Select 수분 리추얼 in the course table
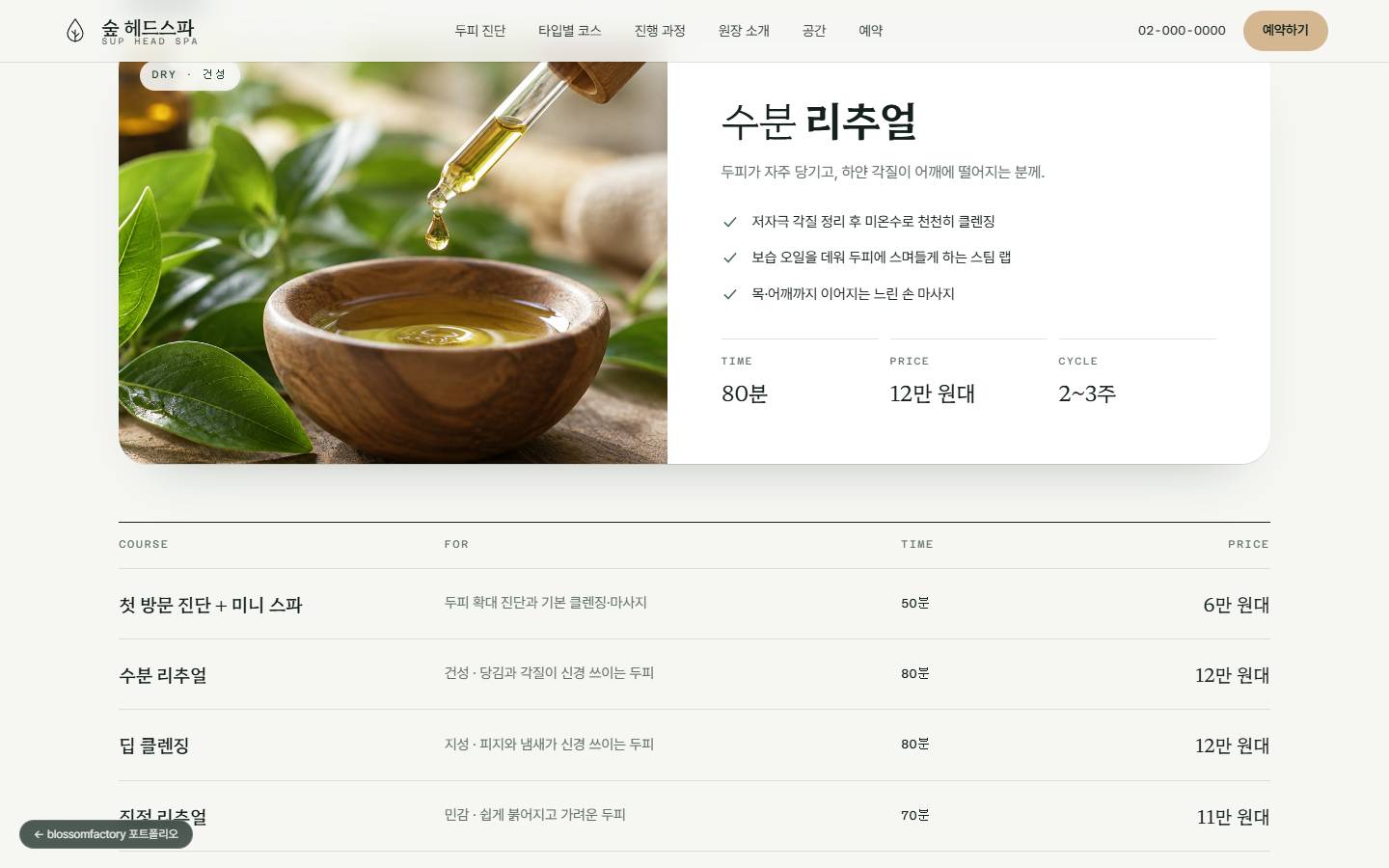Image resolution: width=1389 pixels, height=868 pixels. (162, 675)
